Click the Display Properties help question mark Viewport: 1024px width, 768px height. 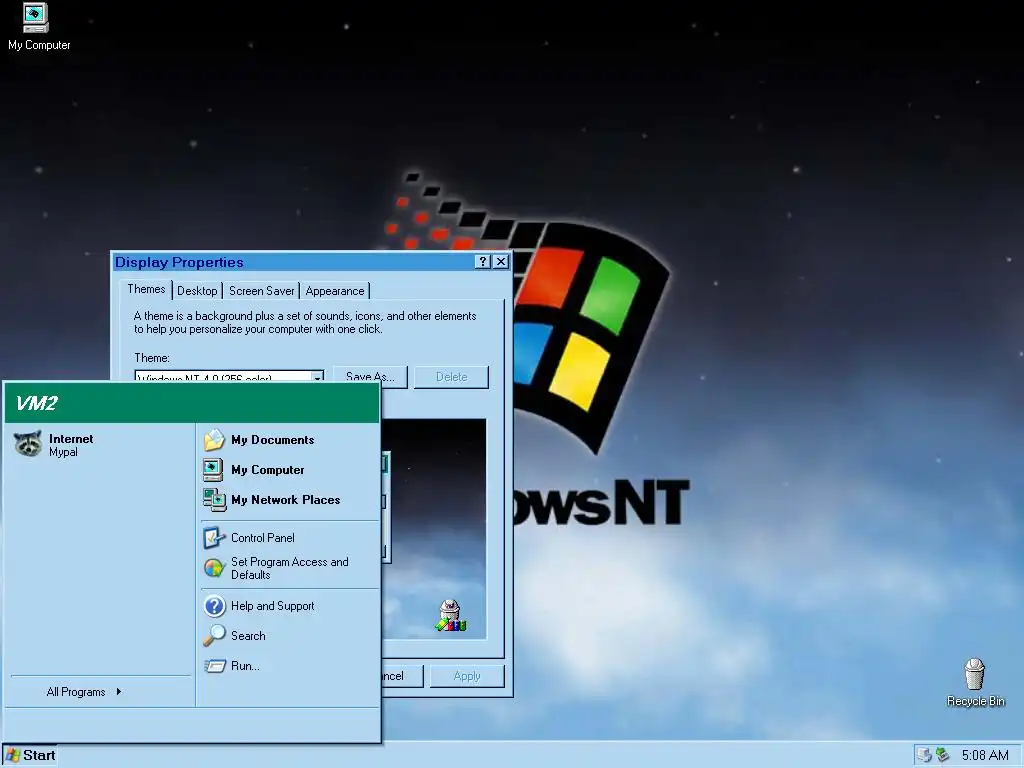(x=483, y=262)
